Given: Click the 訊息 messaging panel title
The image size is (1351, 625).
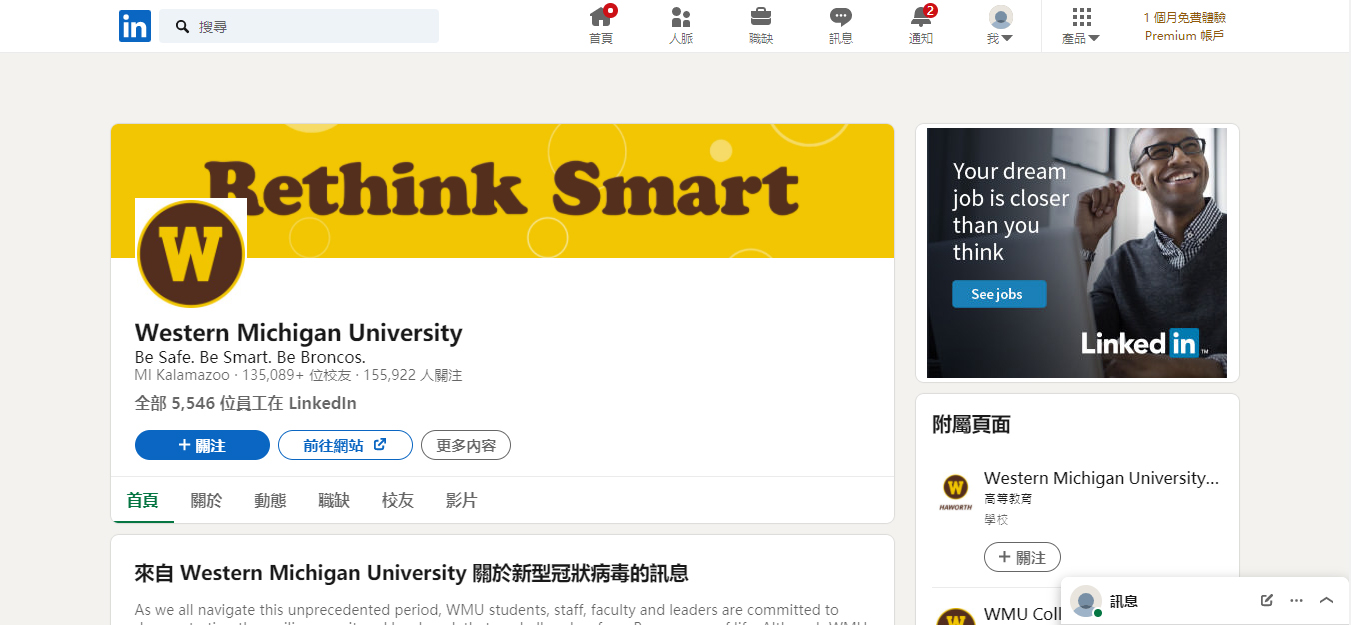Looking at the screenshot, I should click(x=1124, y=601).
